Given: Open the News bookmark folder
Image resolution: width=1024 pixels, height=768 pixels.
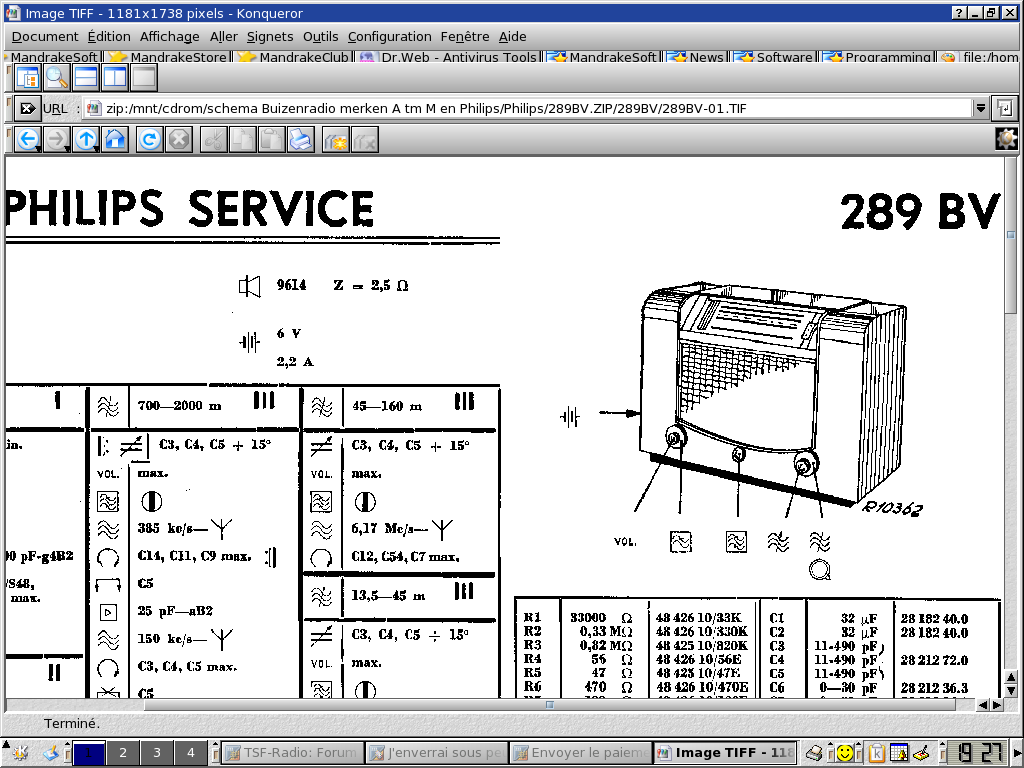Looking at the screenshot, I should pyautogui.click(x=696, y=57).
